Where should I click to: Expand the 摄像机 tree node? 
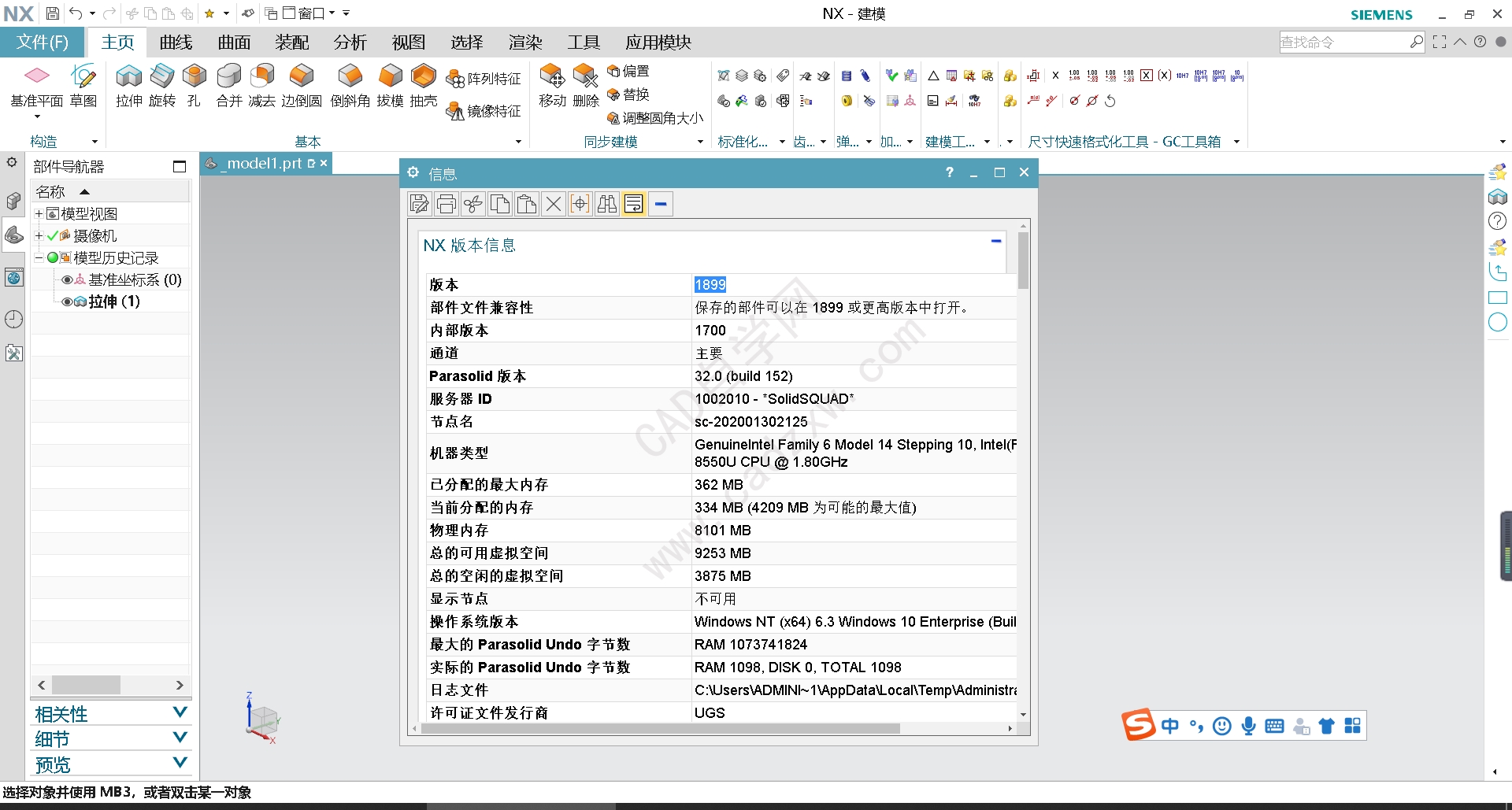click(x=39, y=236)
